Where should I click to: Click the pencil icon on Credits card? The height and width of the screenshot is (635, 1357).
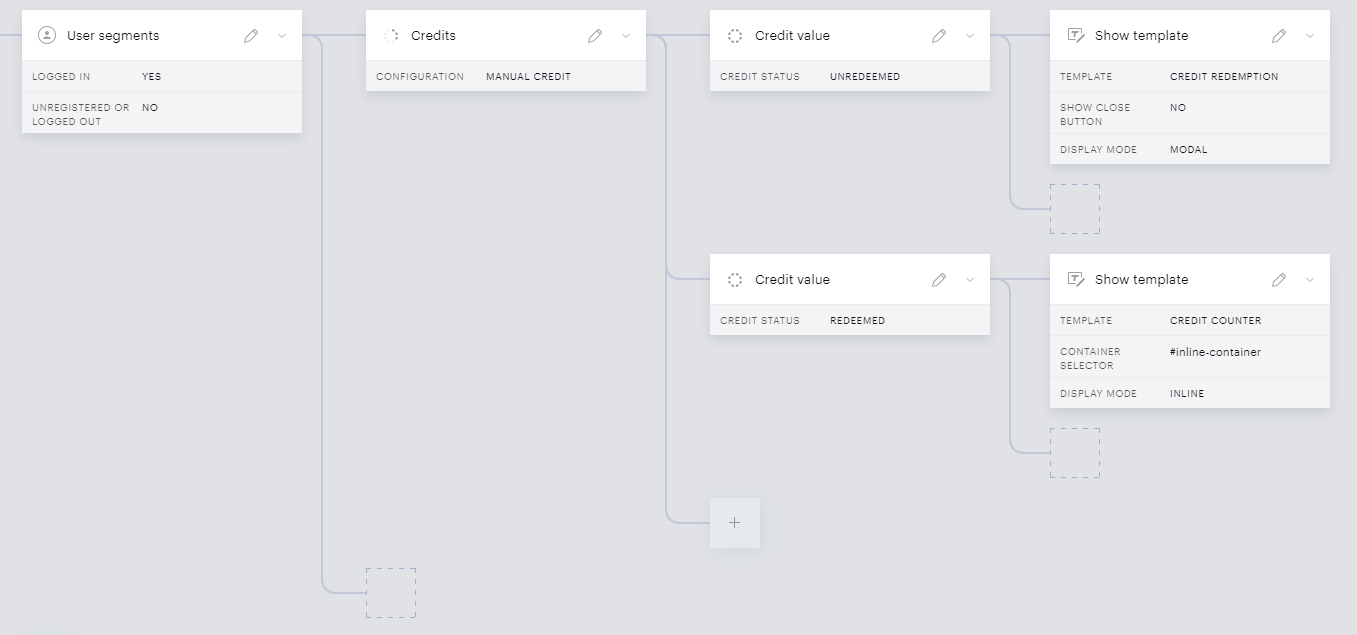click(595, 36)
